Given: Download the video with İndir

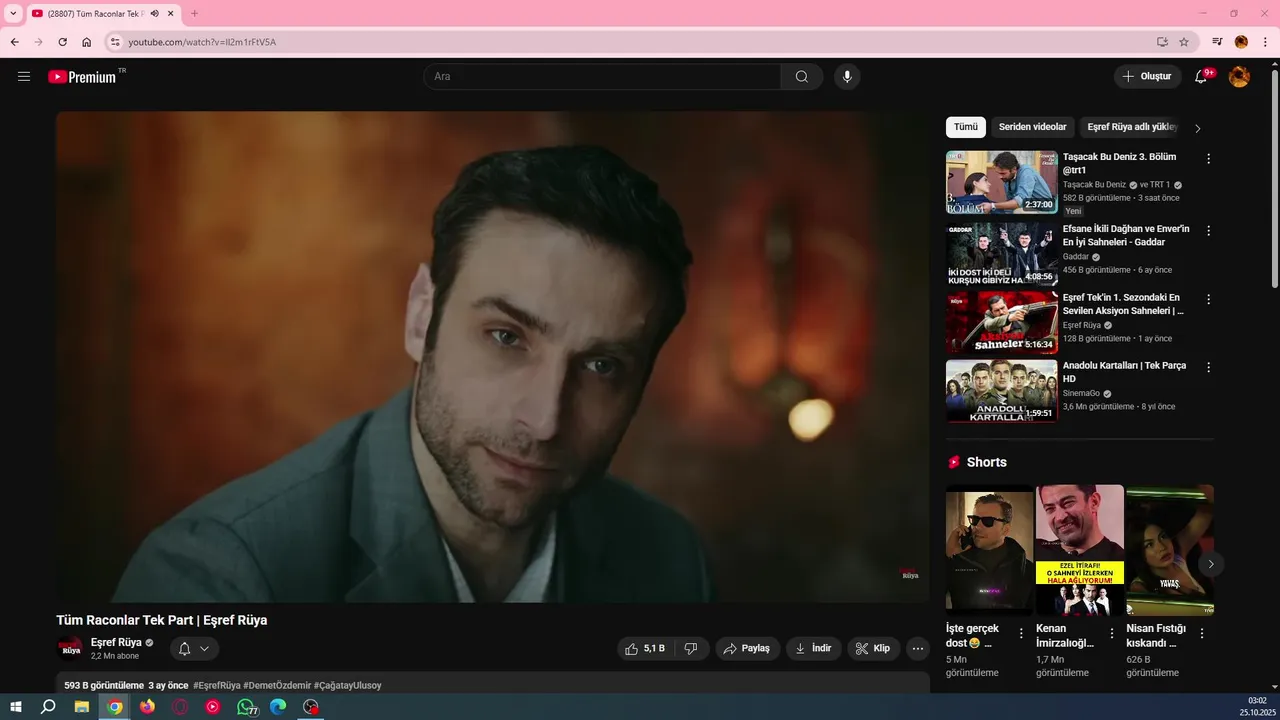Looking at the screenshot, I should point(813,649).
